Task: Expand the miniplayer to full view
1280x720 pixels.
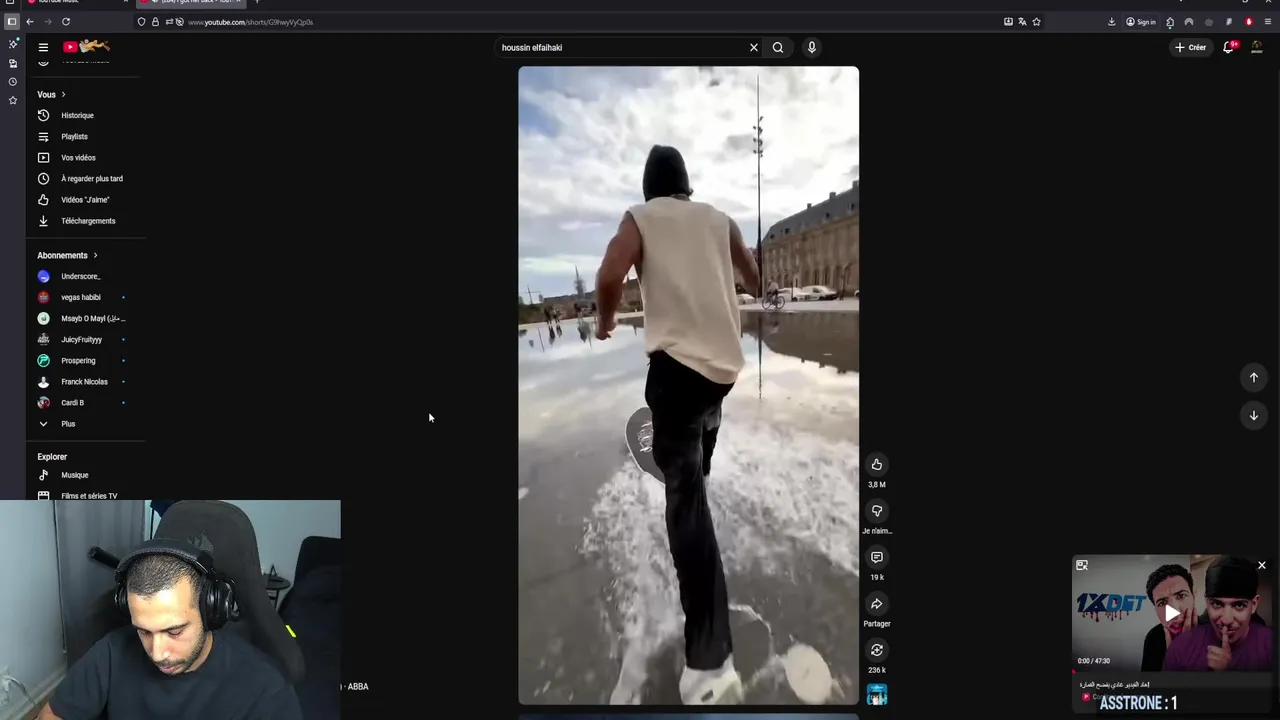Action: (1081, 565)
